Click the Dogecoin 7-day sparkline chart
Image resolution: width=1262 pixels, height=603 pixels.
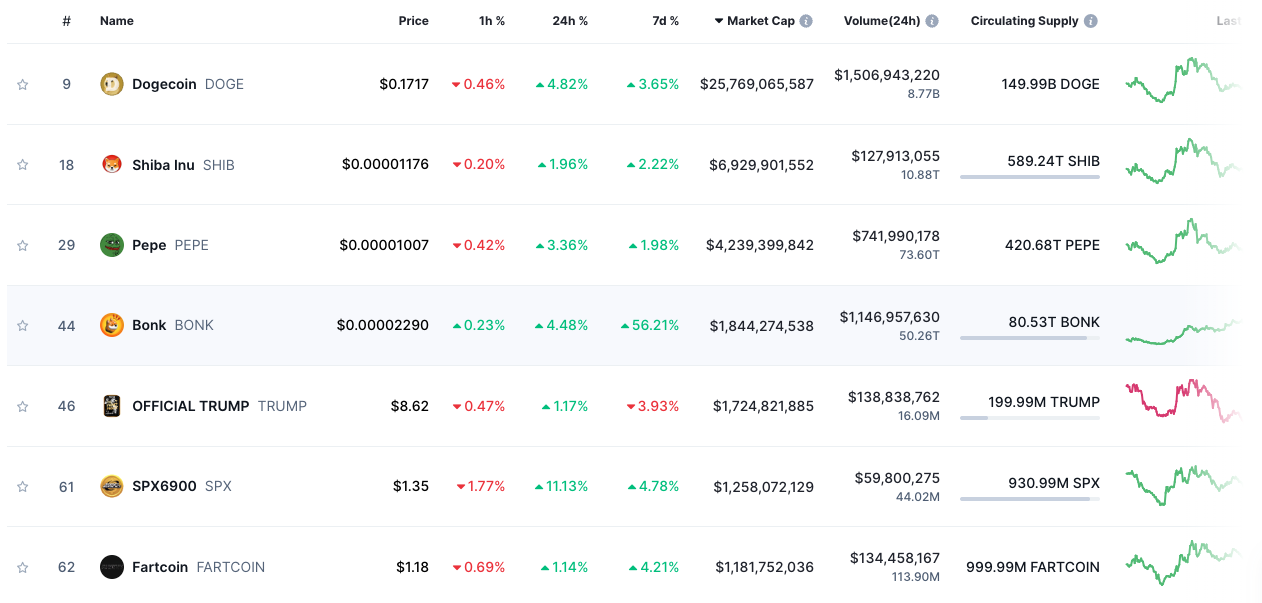click(1183, 82)
